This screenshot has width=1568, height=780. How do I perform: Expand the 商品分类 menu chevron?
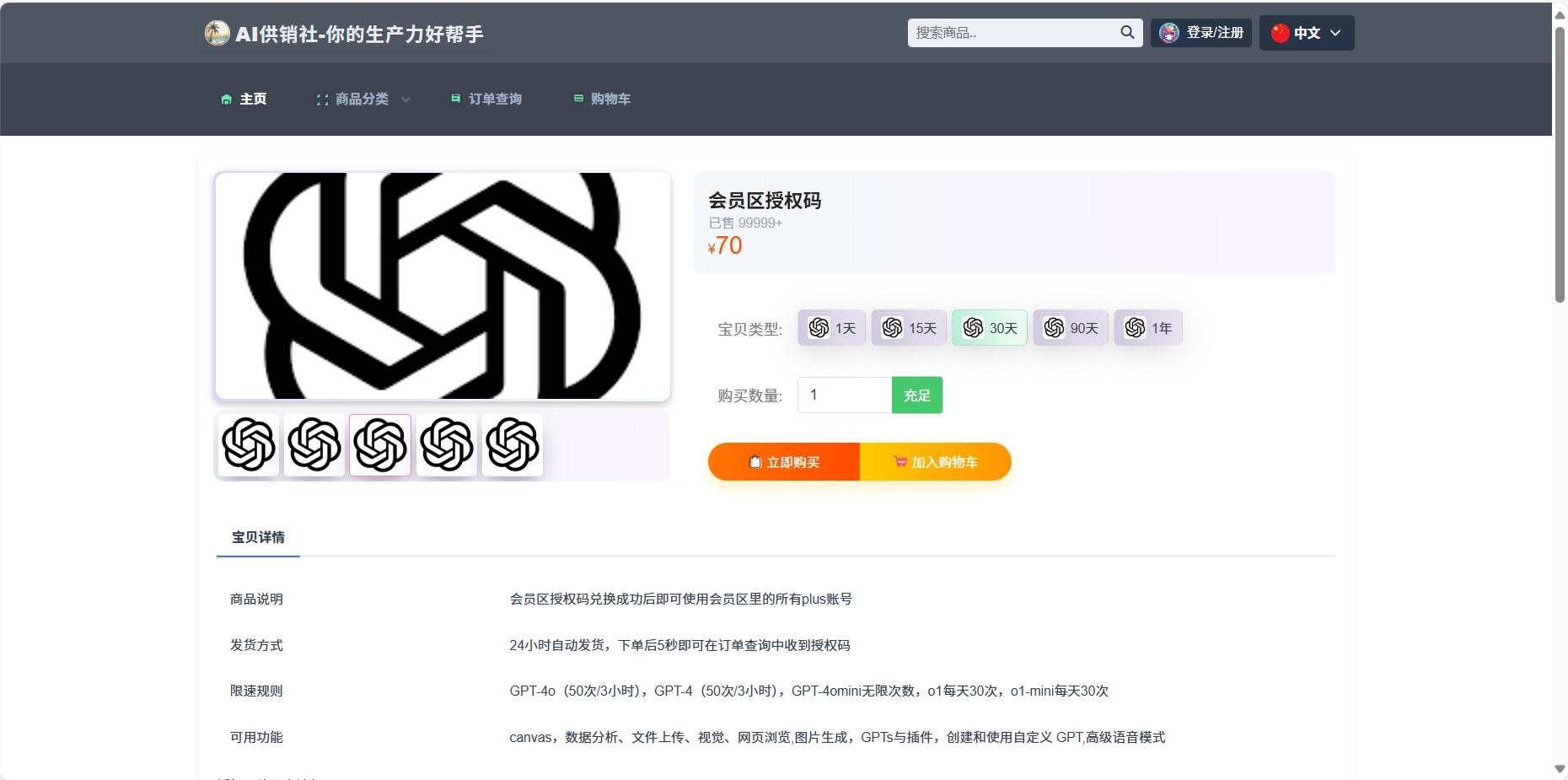pyautogui.click(x=405, y=100)
